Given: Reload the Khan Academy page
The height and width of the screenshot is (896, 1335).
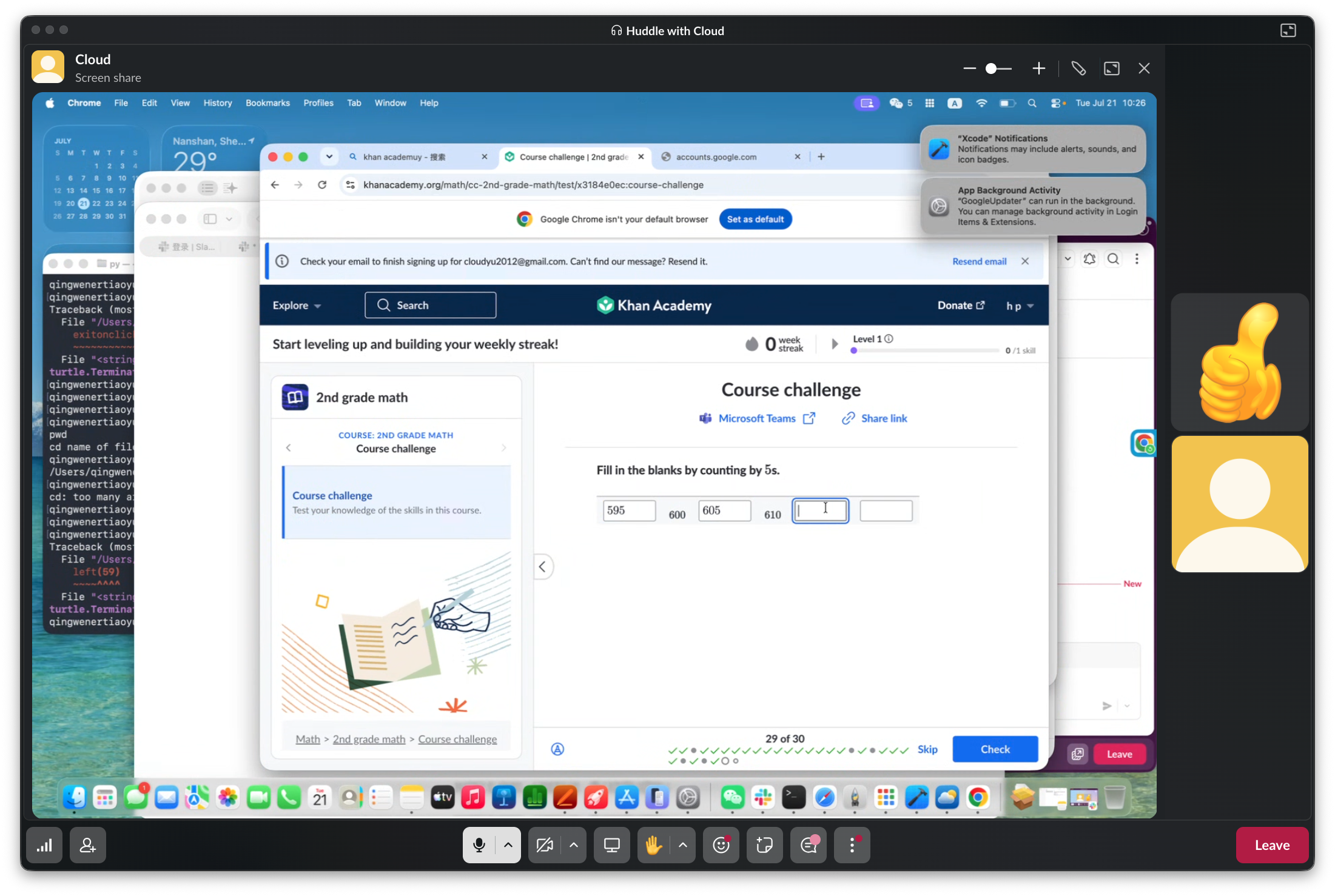Looking at the screenshot, I should point(322,185).
